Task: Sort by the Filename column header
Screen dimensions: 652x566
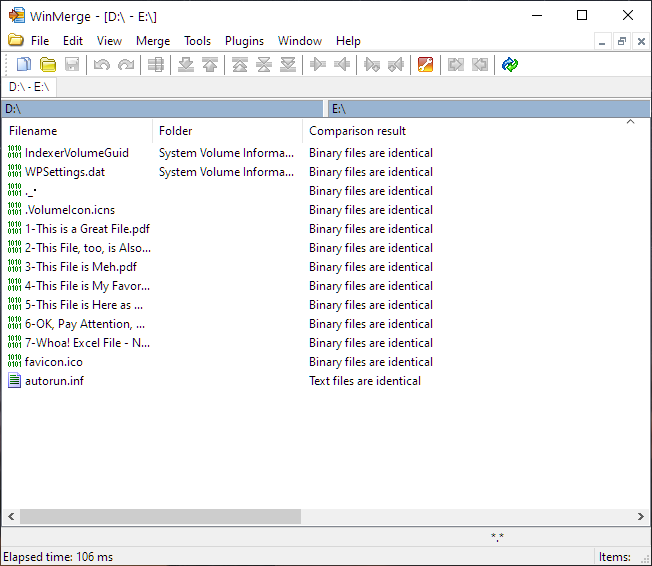Action: coord(77,131)
